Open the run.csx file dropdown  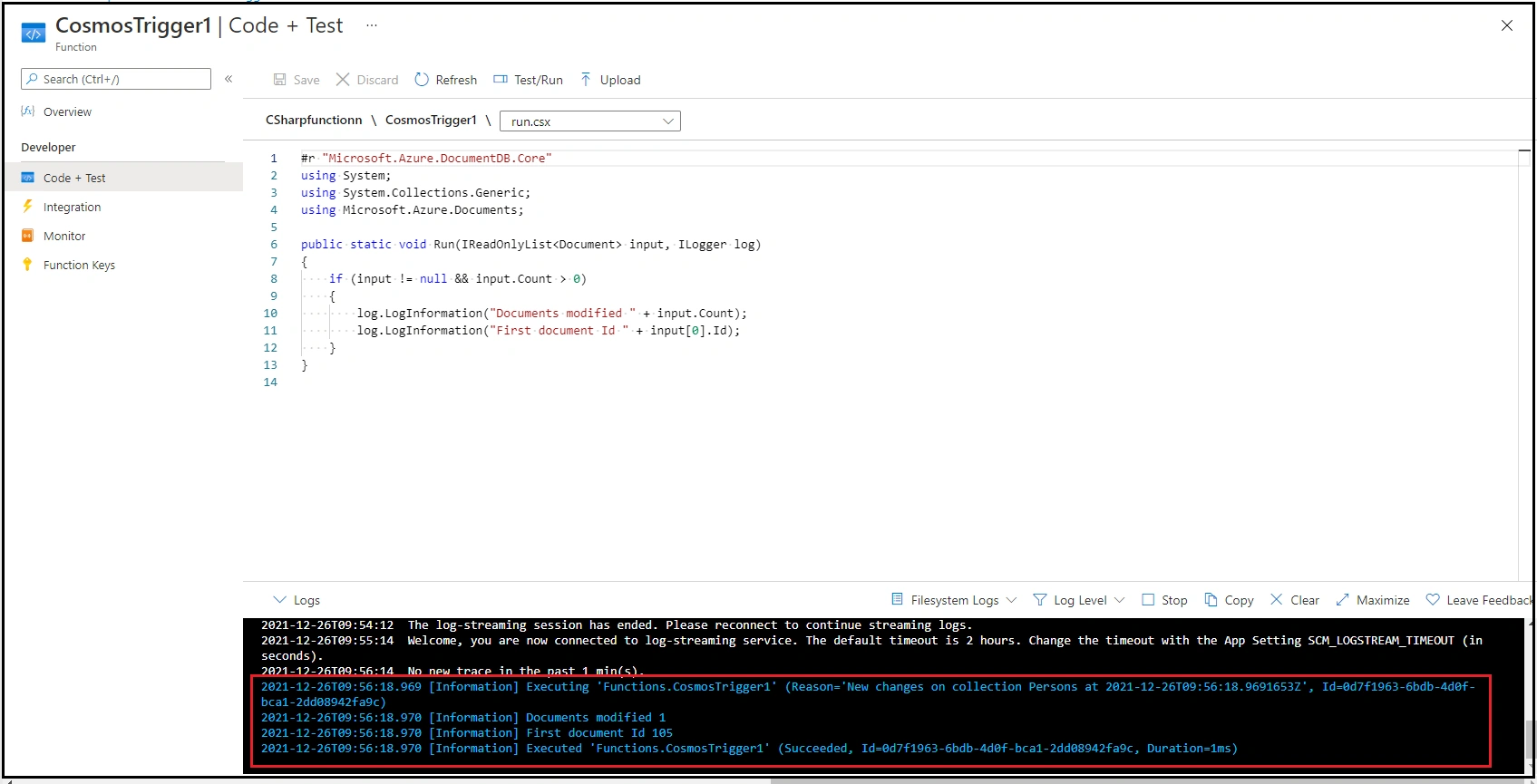pos(590,121)
